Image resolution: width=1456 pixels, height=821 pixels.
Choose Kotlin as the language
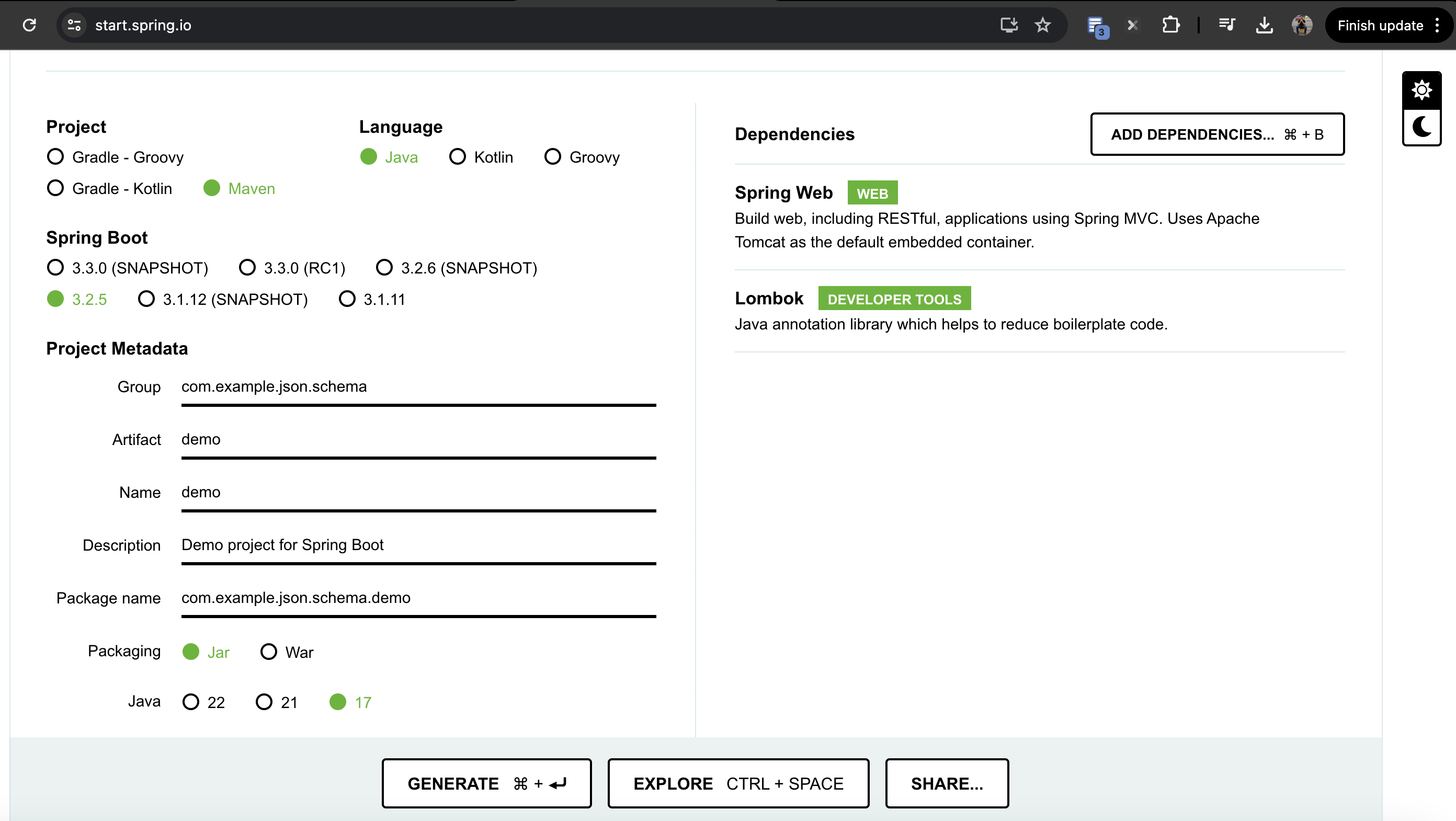pos(457,156)
